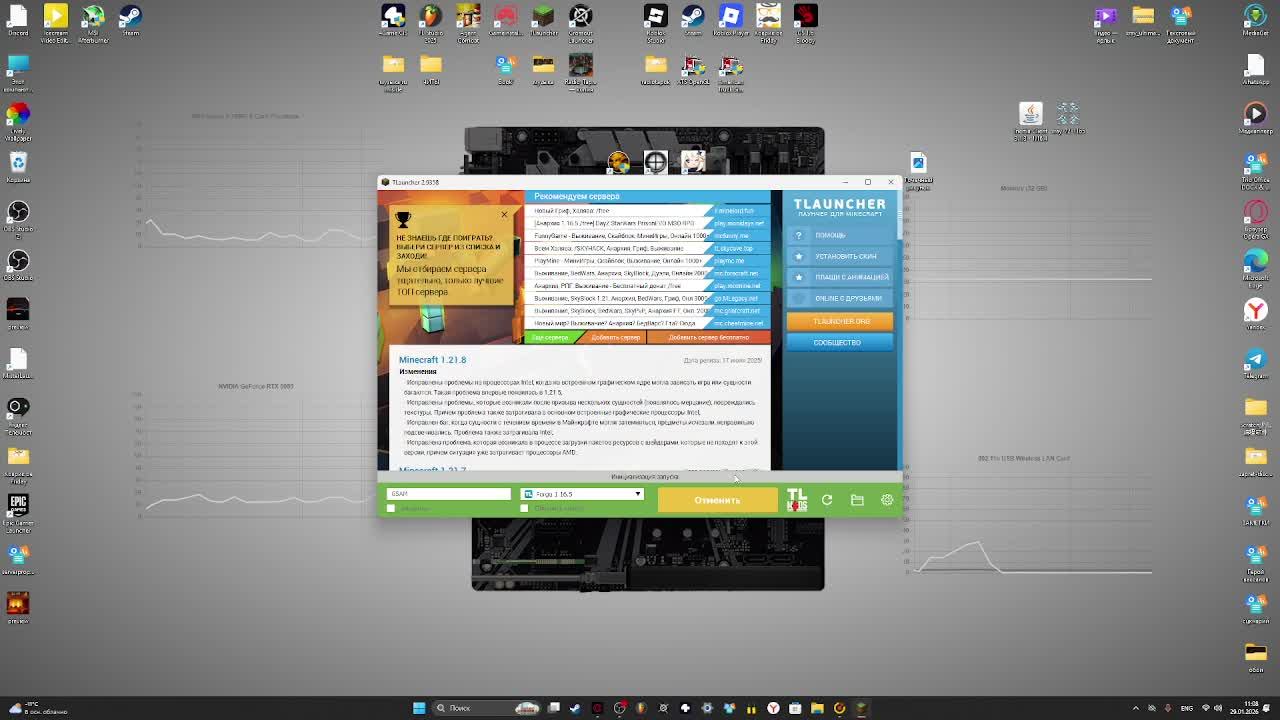
Task: Click Online с друзьями button
Action: click(x=840, y=298)
